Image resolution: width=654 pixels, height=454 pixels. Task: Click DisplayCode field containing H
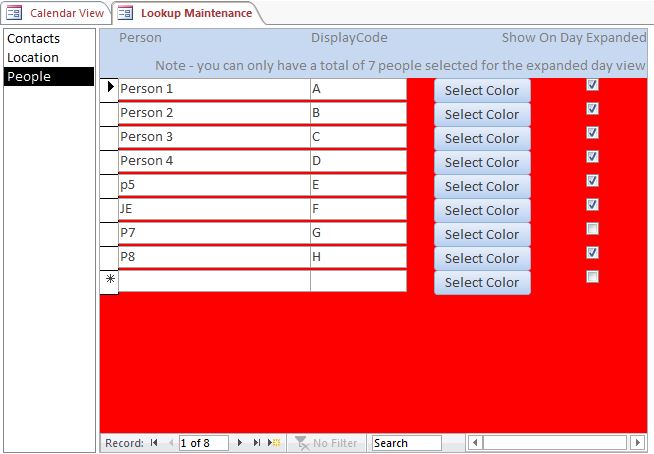click(358, 257)
